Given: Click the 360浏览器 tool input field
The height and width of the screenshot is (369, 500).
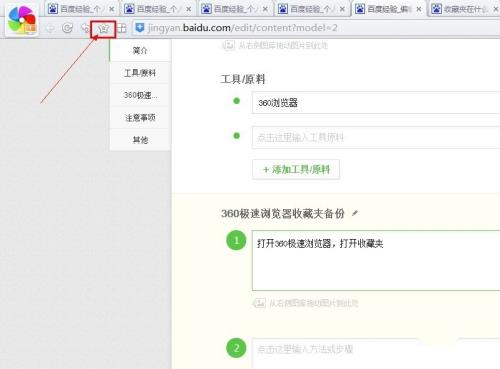Looking at the screenshot, I should point(376,103).
